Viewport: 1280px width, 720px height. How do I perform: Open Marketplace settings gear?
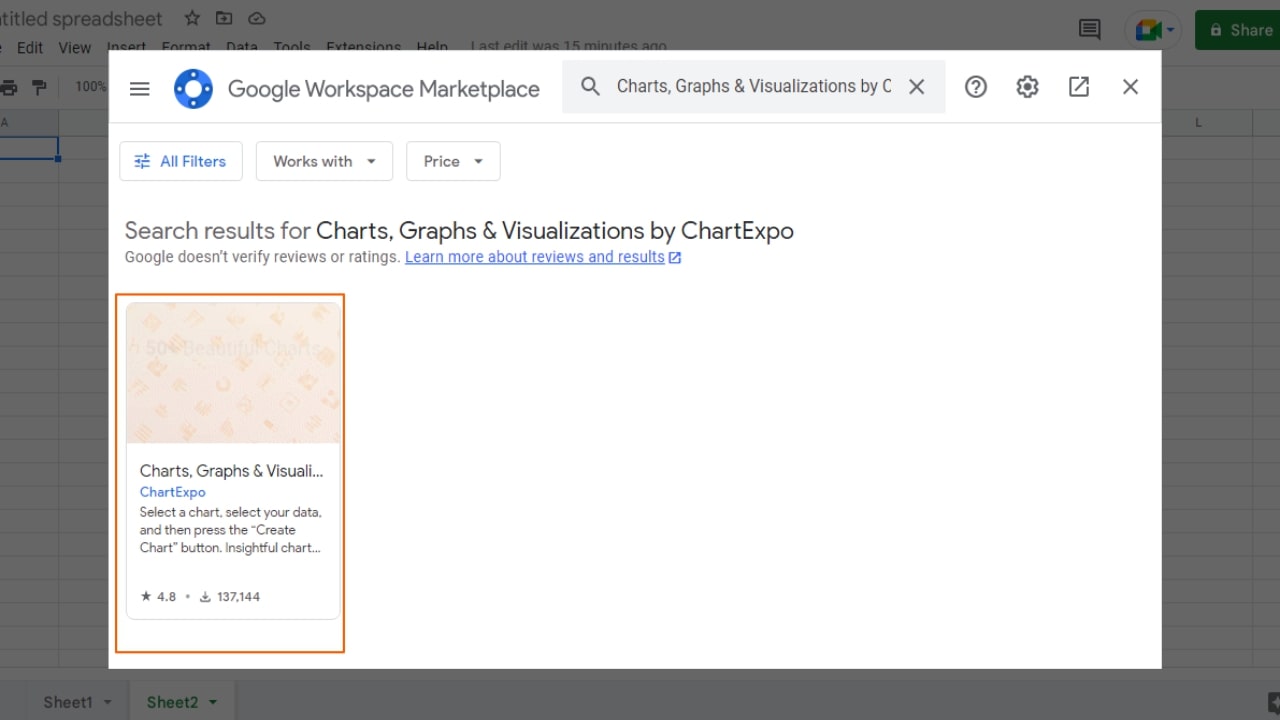pos(1027,87)
